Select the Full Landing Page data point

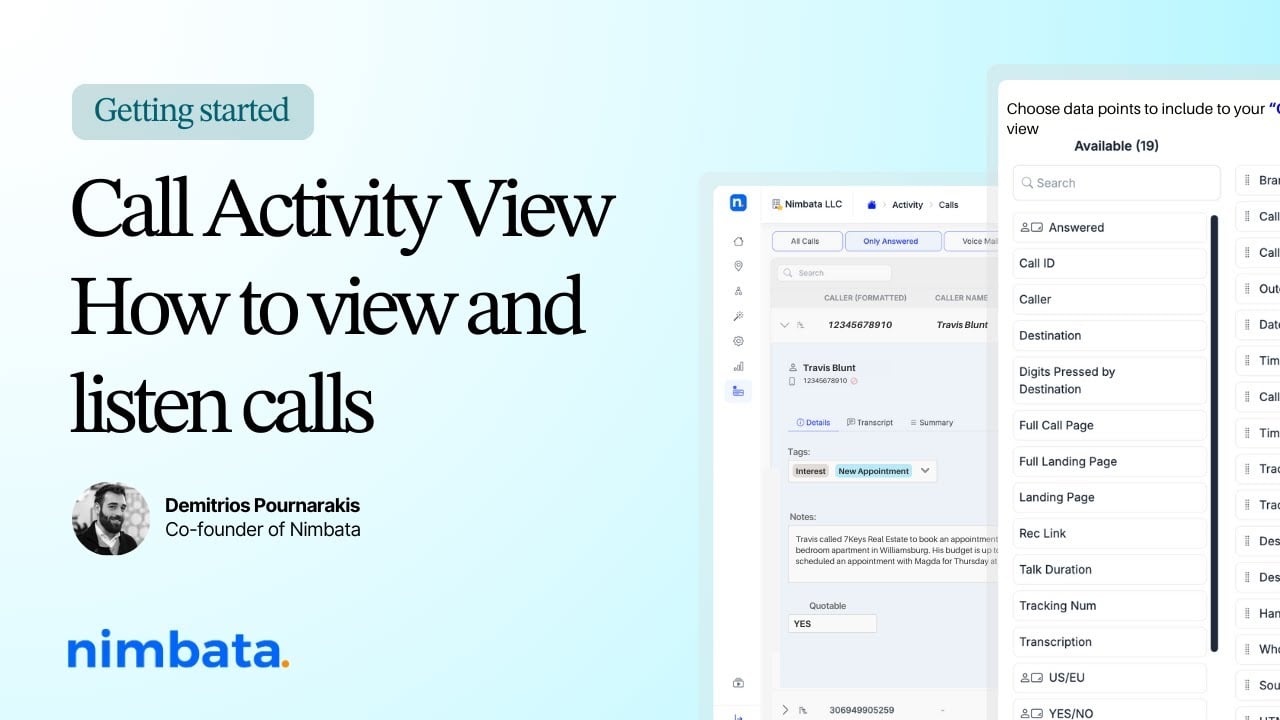[1110, 461]
